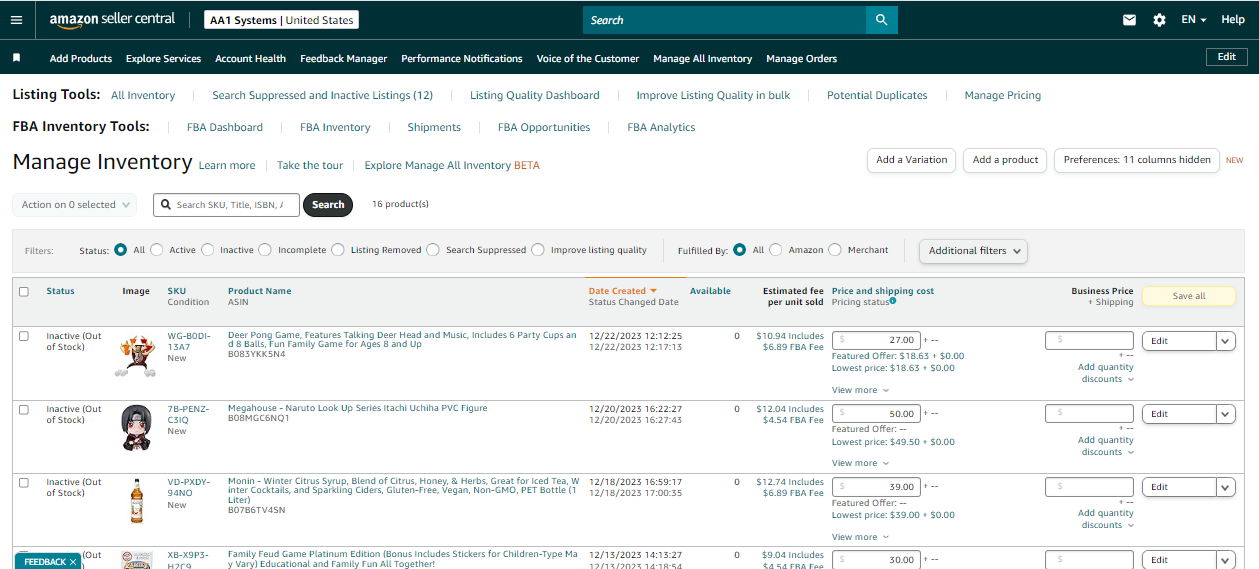Screen dimensions: 1259x569
Task: Select Fulfilled By Amazon radio
Action: pyautogui.click(x=776, y=250)
